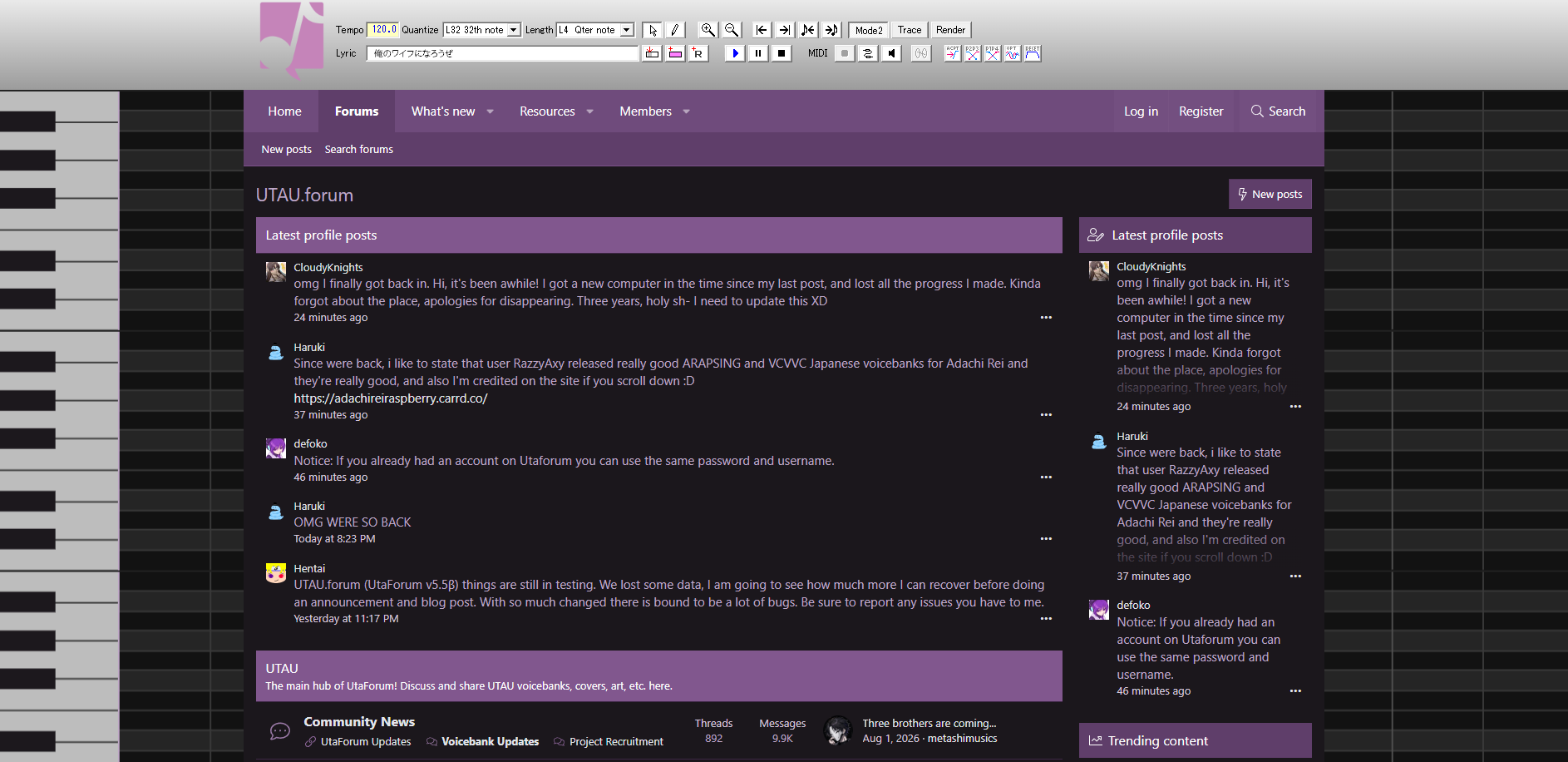Click the note with left arrow icon
Screen dimensions: 1568x762
[808, 30]
